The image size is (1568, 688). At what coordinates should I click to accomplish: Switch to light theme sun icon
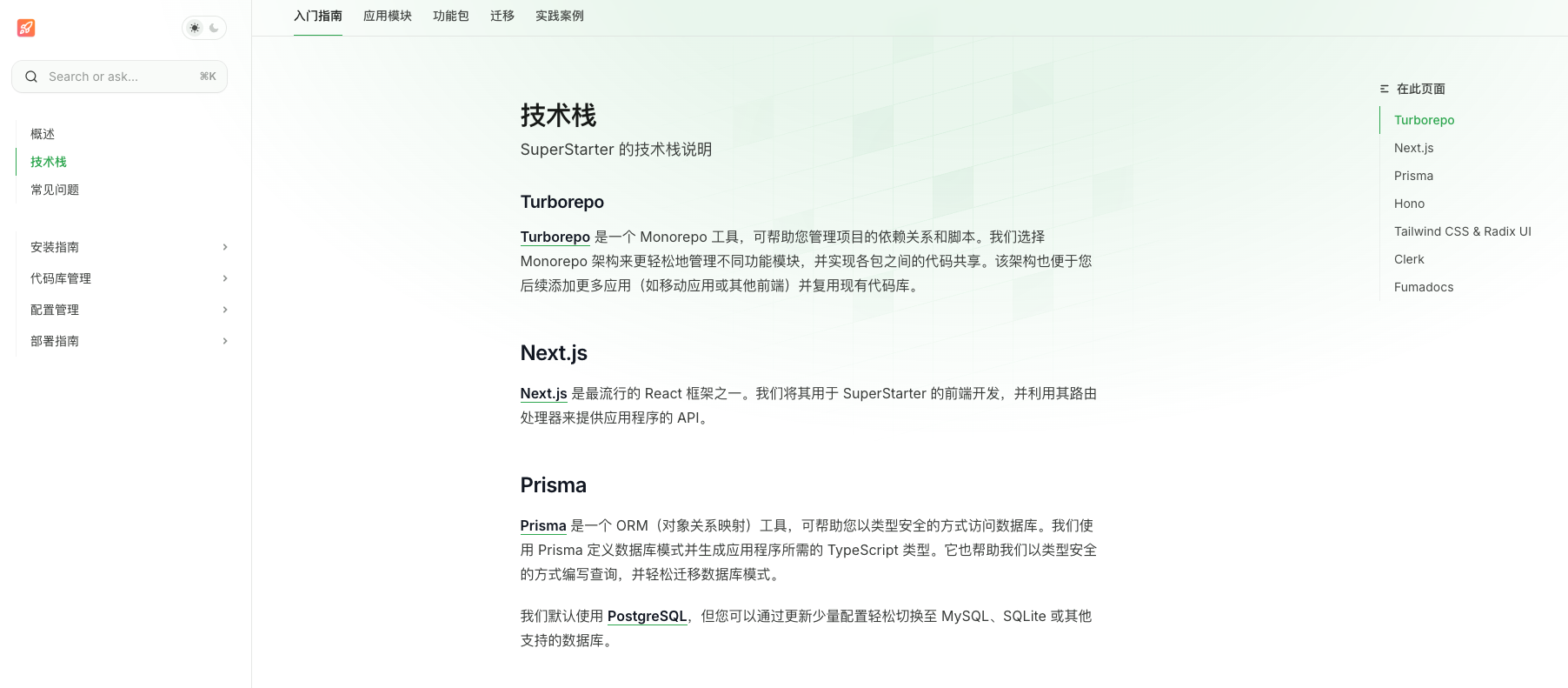coord(195,28)
